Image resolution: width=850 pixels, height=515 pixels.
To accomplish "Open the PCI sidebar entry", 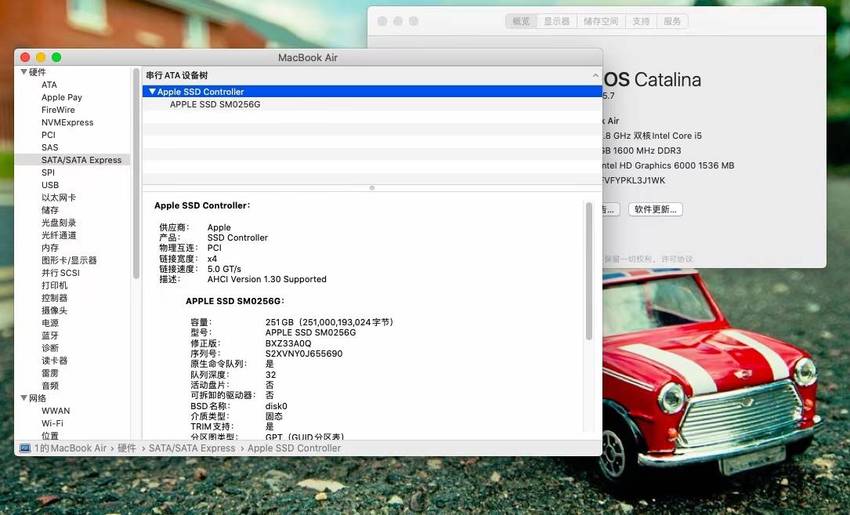I will (x=48, y=135).
